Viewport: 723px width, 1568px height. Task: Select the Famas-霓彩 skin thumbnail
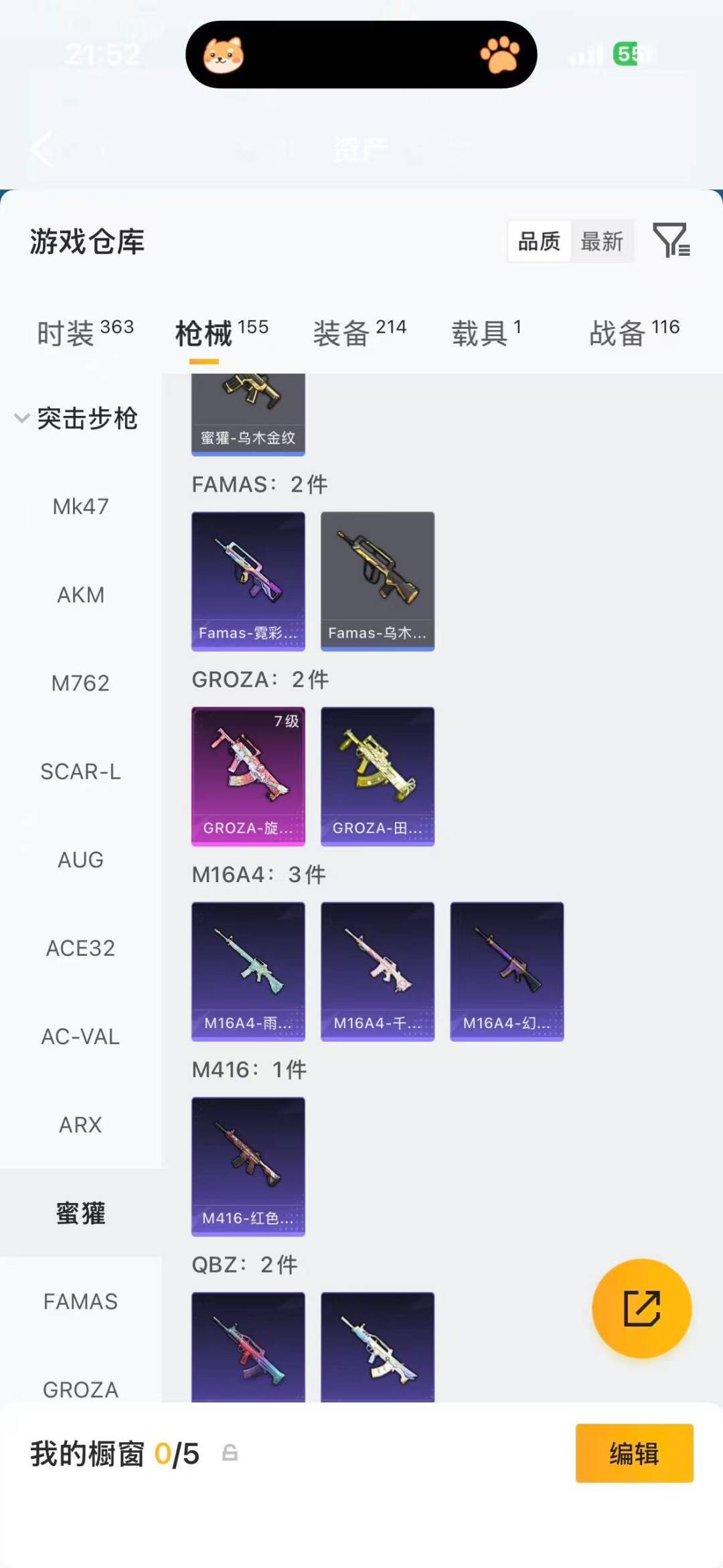tap(248, 581)
